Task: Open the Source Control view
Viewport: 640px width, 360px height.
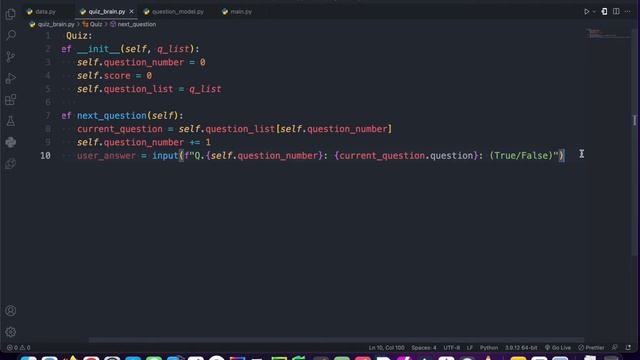Action: coord(11,57)
